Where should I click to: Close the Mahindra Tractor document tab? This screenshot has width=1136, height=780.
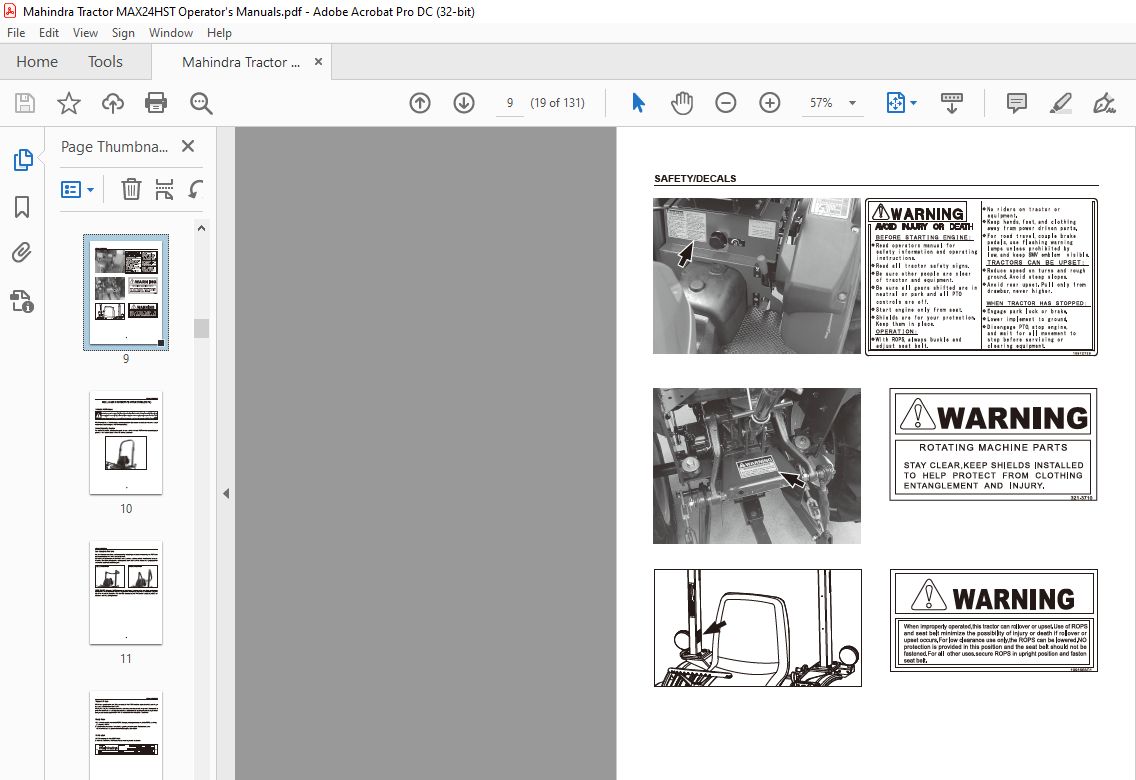(318, 62)
